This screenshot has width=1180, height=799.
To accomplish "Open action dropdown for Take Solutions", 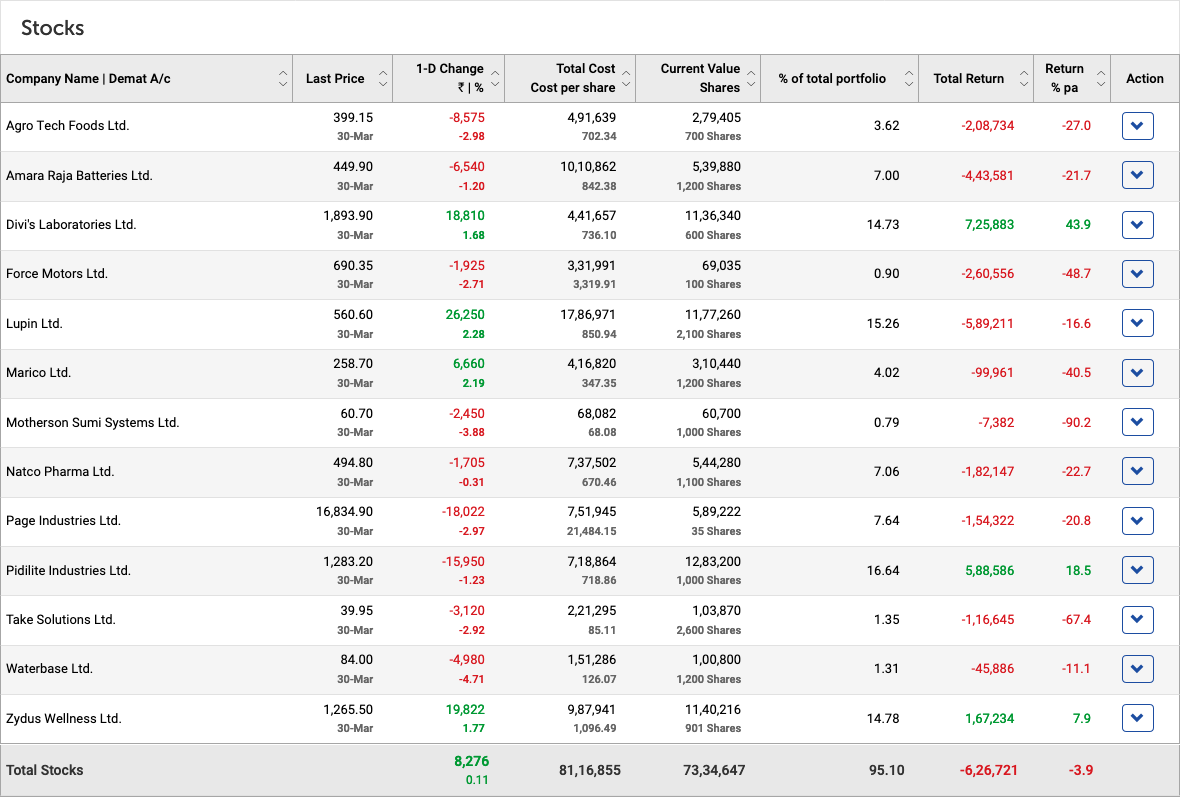I will [1137, 620].
